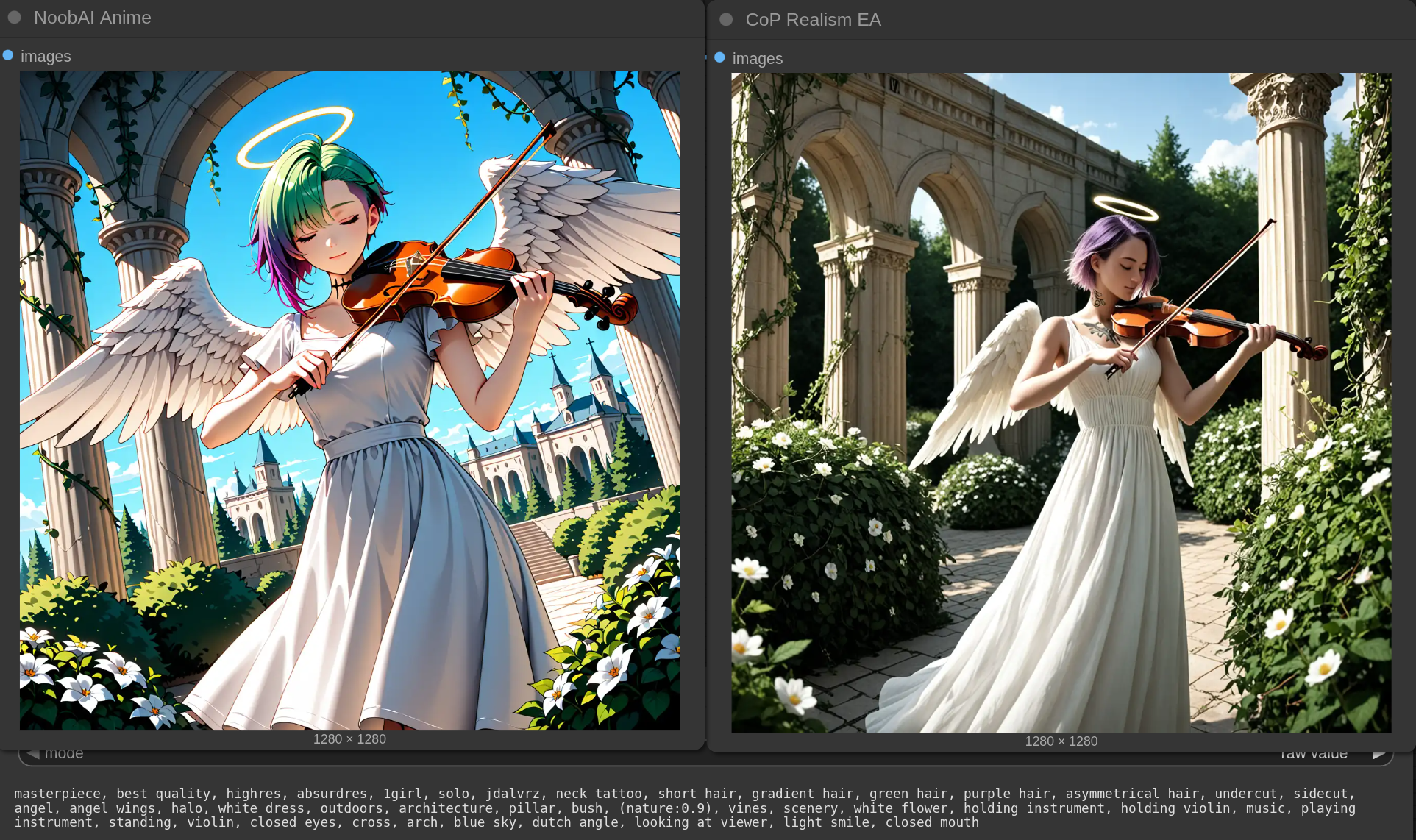Click the raw value text in the widget
The width and height of the screenshot is (1416, 840).
pyautogui.click(x=1313, y=755)
